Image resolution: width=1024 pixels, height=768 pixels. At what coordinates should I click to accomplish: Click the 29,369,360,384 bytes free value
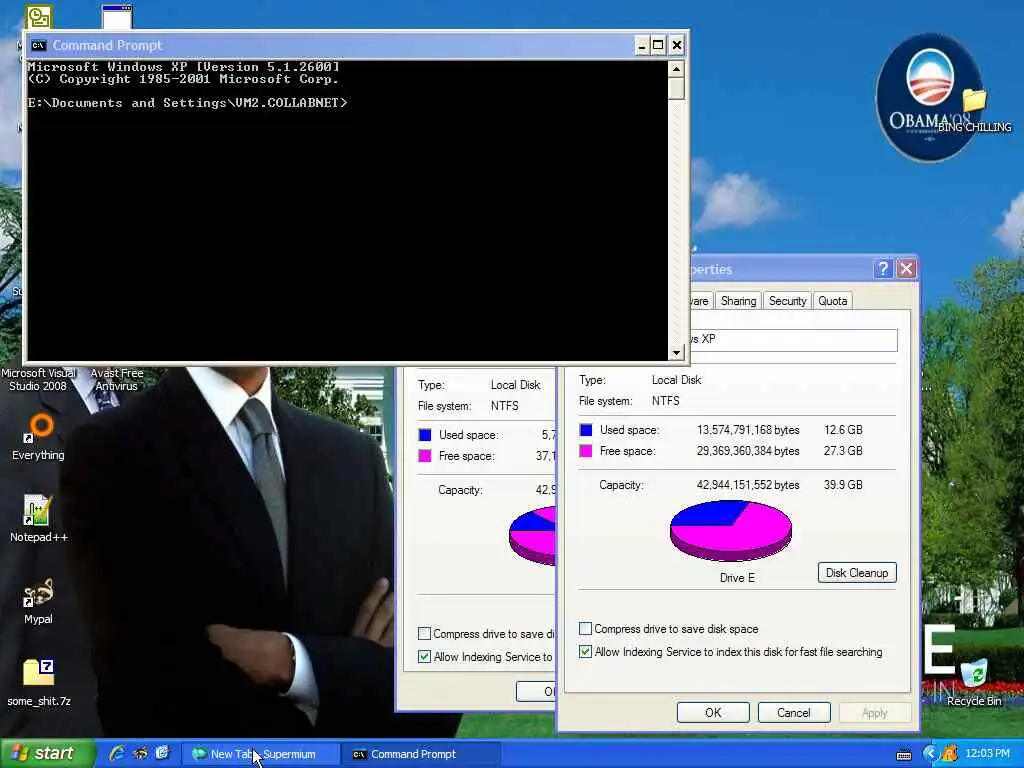click(x=748, y=451)
